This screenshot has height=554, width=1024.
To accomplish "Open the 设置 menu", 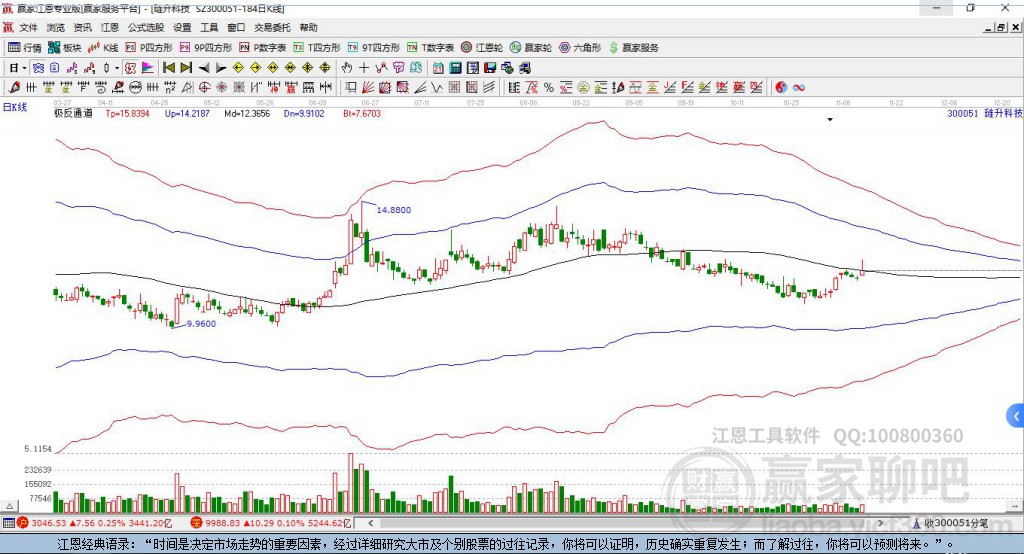I will tap(182, 27).
